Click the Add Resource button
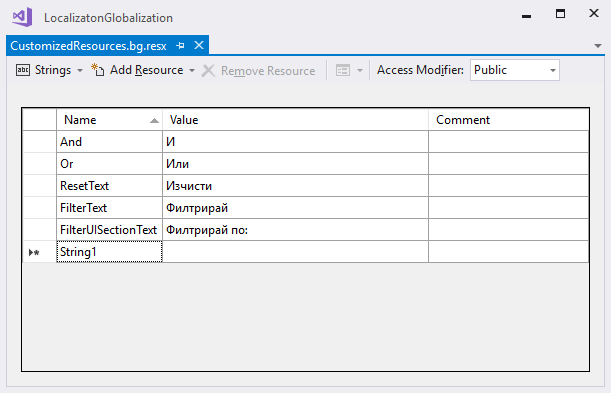 click(138, 70)
